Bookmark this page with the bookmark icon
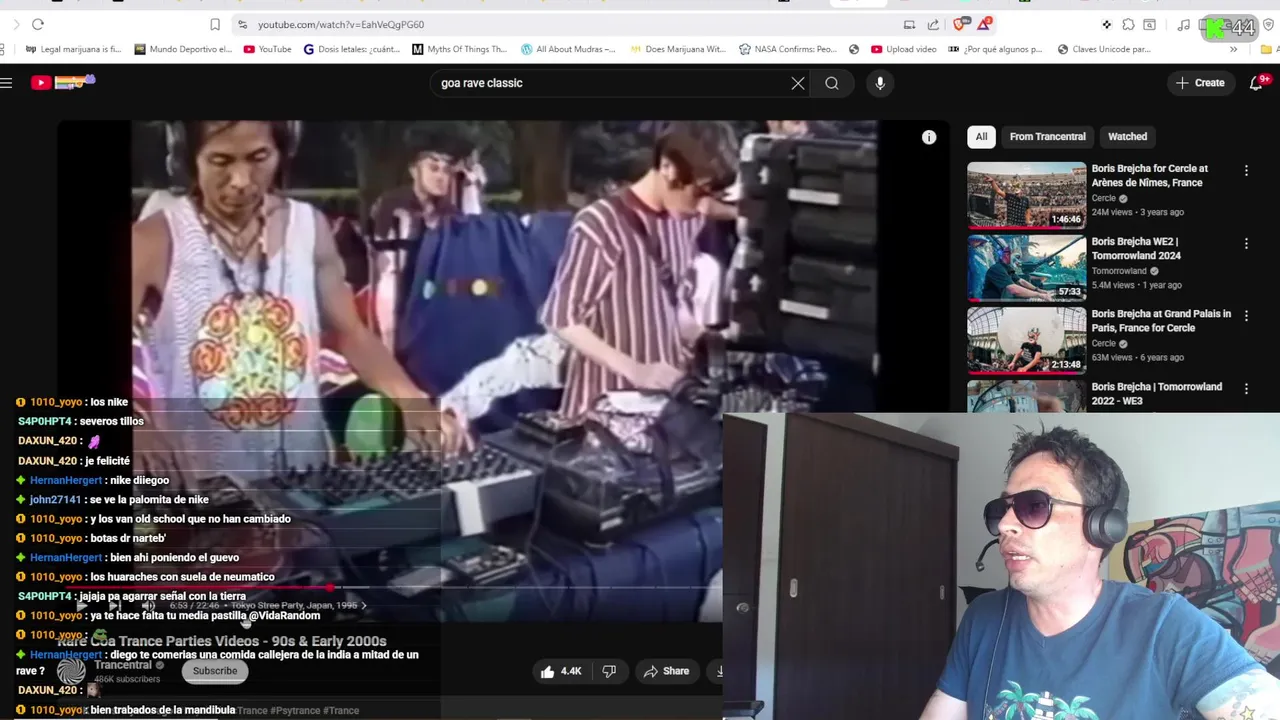 pyautogui.click(x=215, y=24)
